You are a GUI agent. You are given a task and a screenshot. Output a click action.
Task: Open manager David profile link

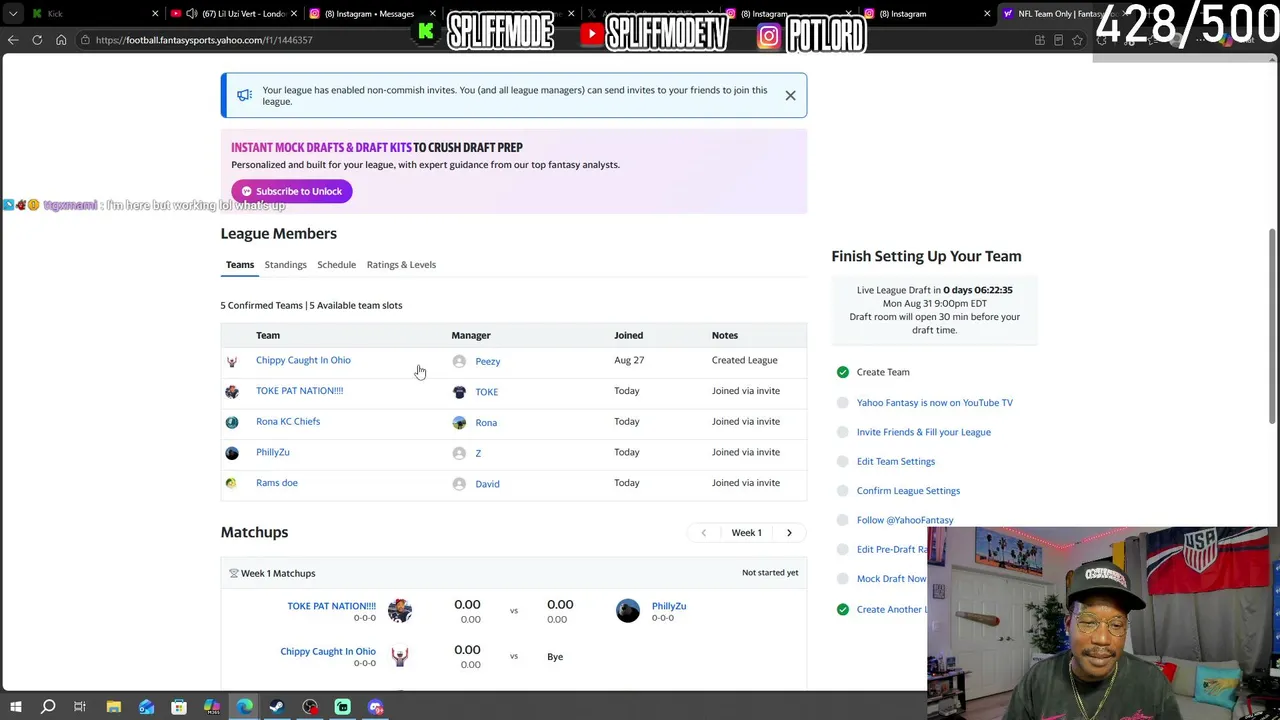click(488, 484)
